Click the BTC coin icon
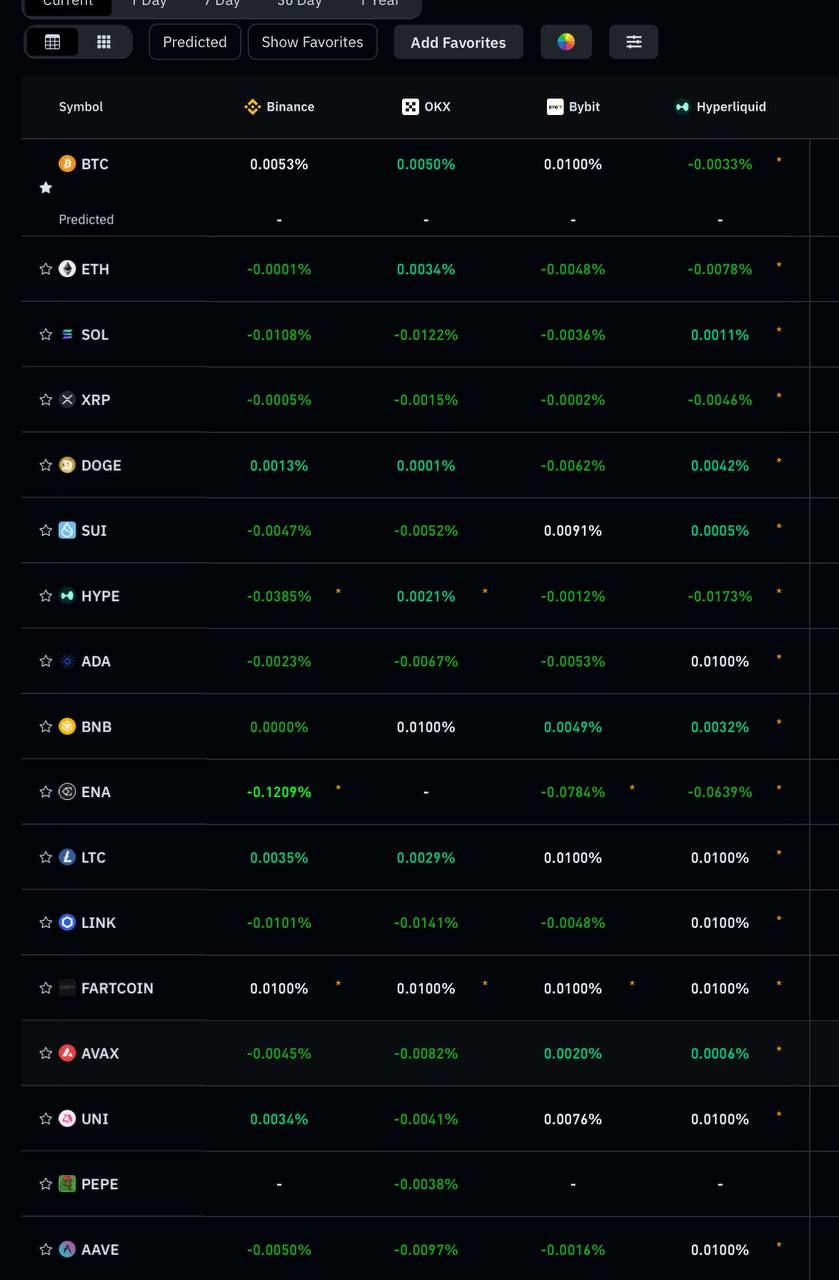The width and height of the screenshot is (839, 1280). (x=67, y=164)
